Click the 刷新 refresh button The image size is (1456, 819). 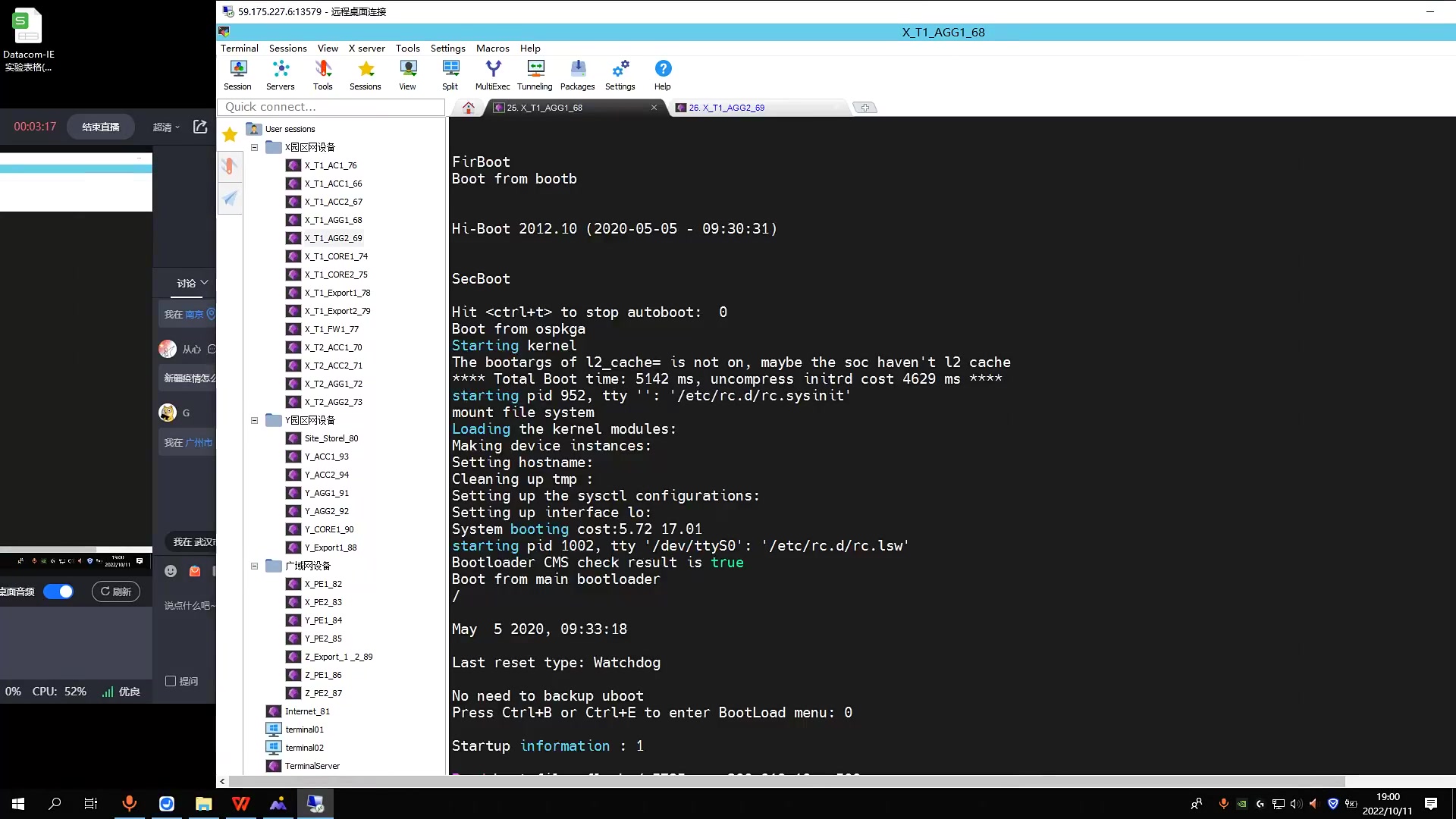point(115,591)
